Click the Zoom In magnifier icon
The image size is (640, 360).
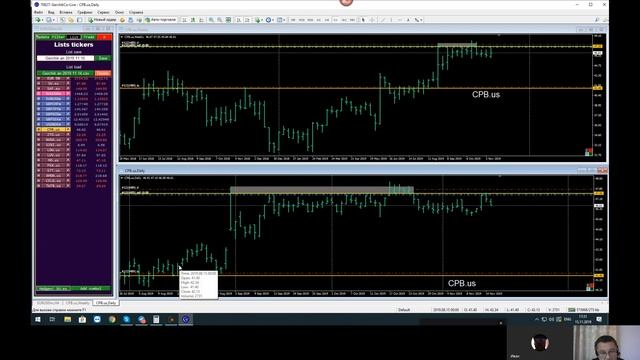211,20
